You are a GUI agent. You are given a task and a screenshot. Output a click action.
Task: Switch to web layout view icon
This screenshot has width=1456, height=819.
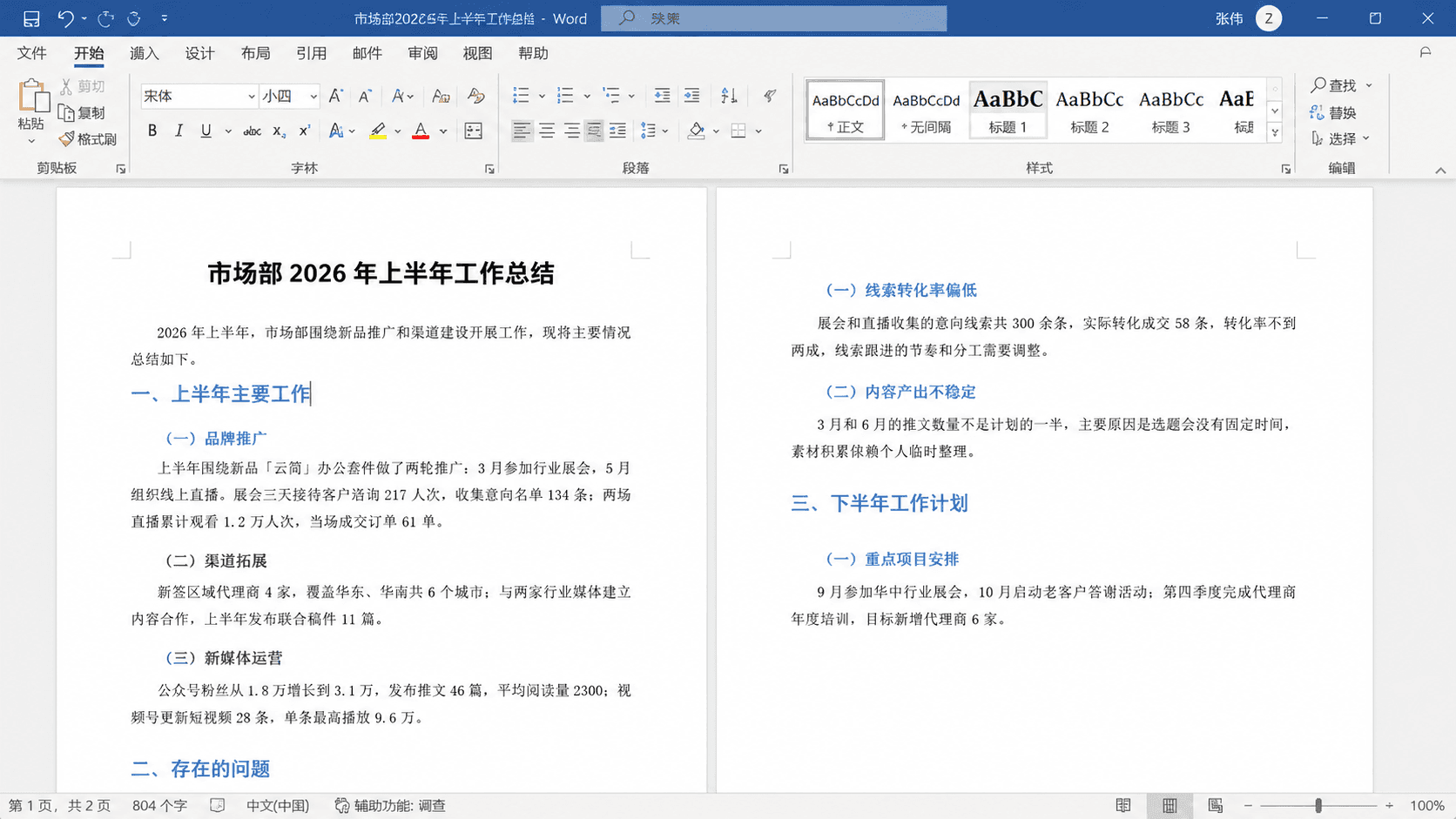coord(1216,806)
